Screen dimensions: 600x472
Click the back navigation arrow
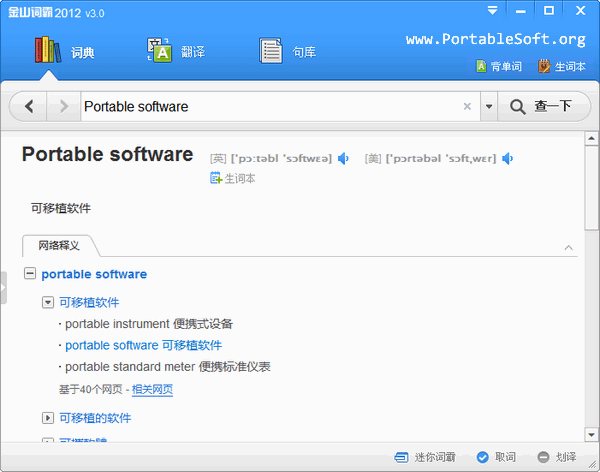(x=29, y=106)
